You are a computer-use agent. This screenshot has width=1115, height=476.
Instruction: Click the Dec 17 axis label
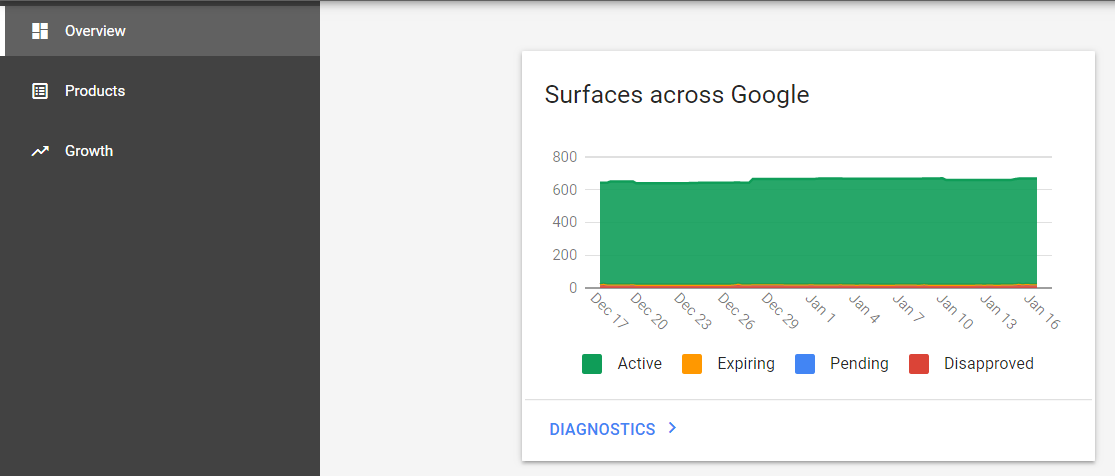tap(609, 312)
